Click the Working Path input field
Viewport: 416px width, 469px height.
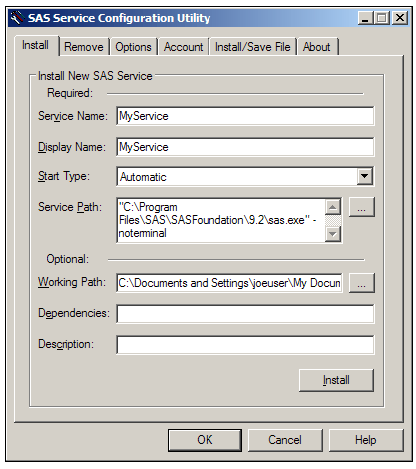(x=229, y=283)
